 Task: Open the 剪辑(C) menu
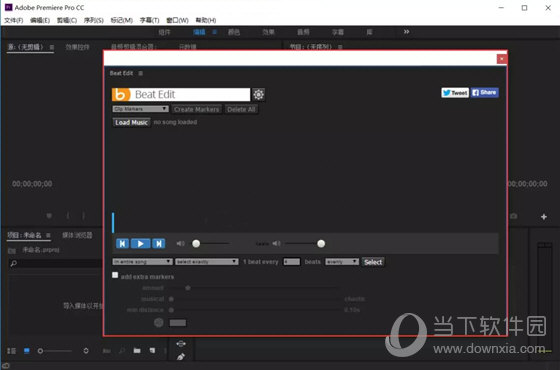67,20
